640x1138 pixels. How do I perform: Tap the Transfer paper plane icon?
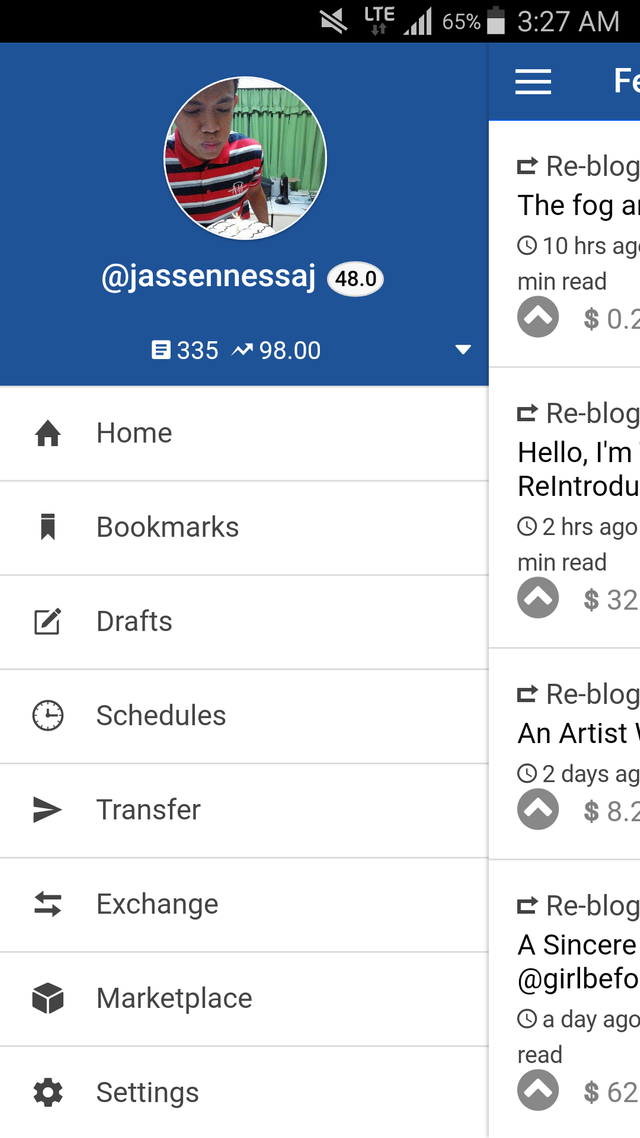pos(47,810)
